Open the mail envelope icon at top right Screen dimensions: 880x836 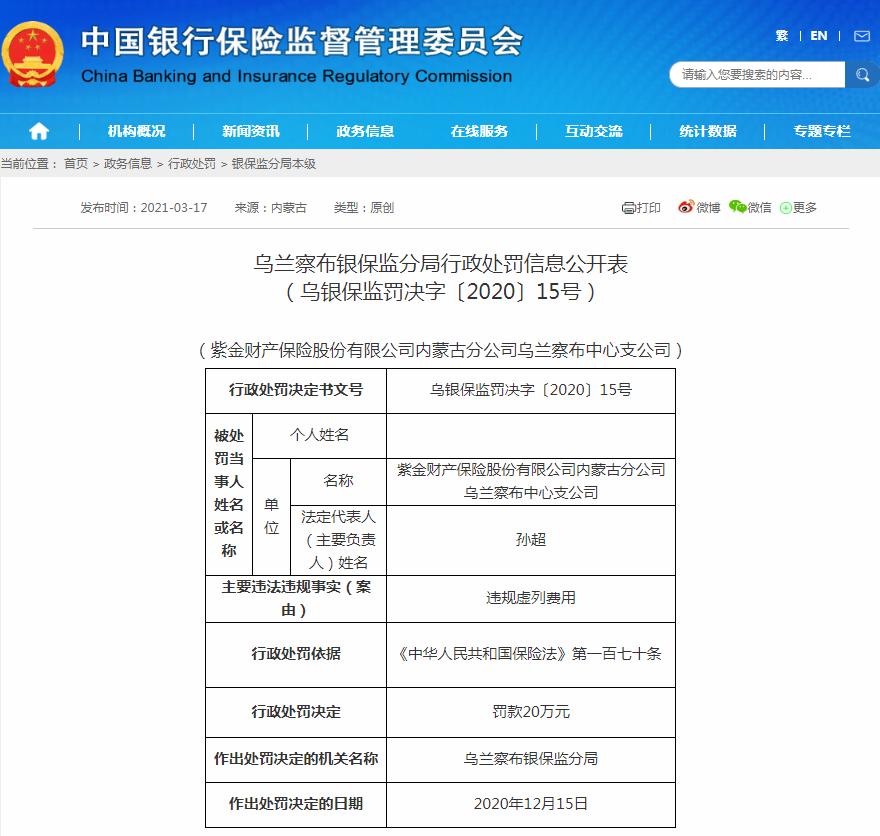click(862, 35)
